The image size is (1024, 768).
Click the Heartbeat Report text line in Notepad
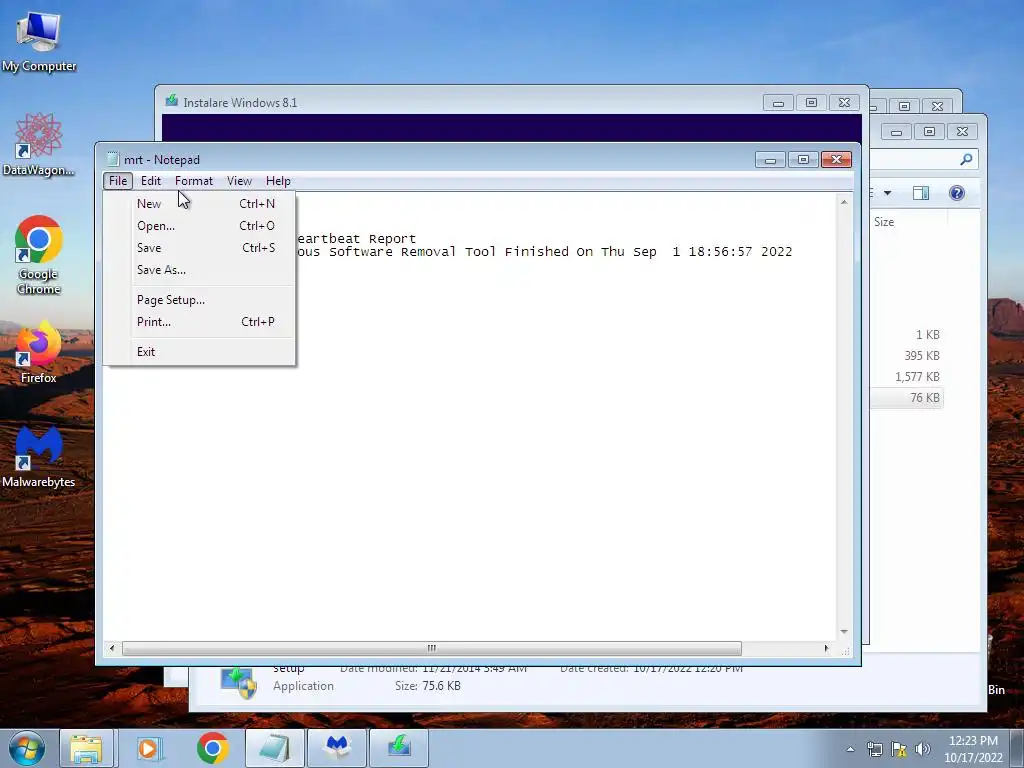pyautogui.click(x=356, y=239)
